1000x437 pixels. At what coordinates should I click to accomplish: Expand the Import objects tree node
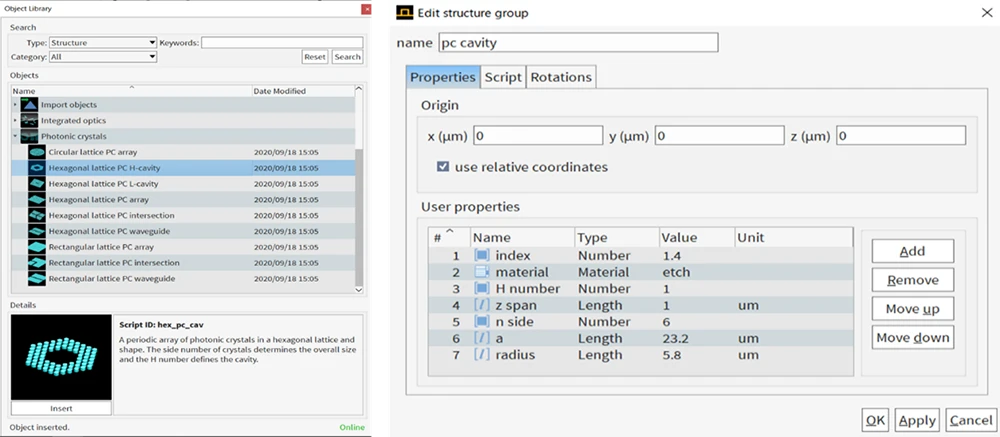[x=15, y=105]
